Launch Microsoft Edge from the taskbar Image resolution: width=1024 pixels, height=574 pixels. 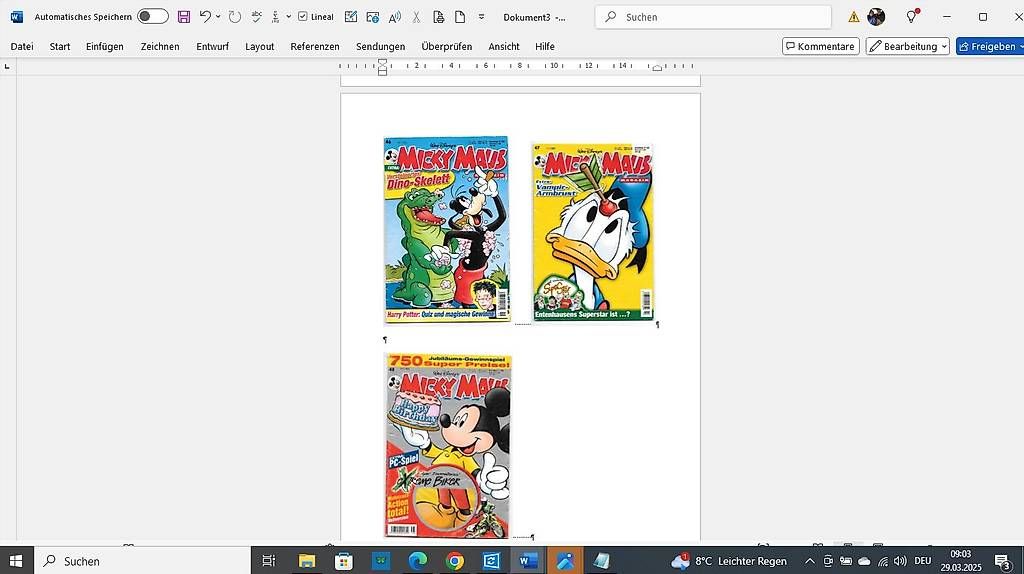pyautogui.click(x=417, y=561)
